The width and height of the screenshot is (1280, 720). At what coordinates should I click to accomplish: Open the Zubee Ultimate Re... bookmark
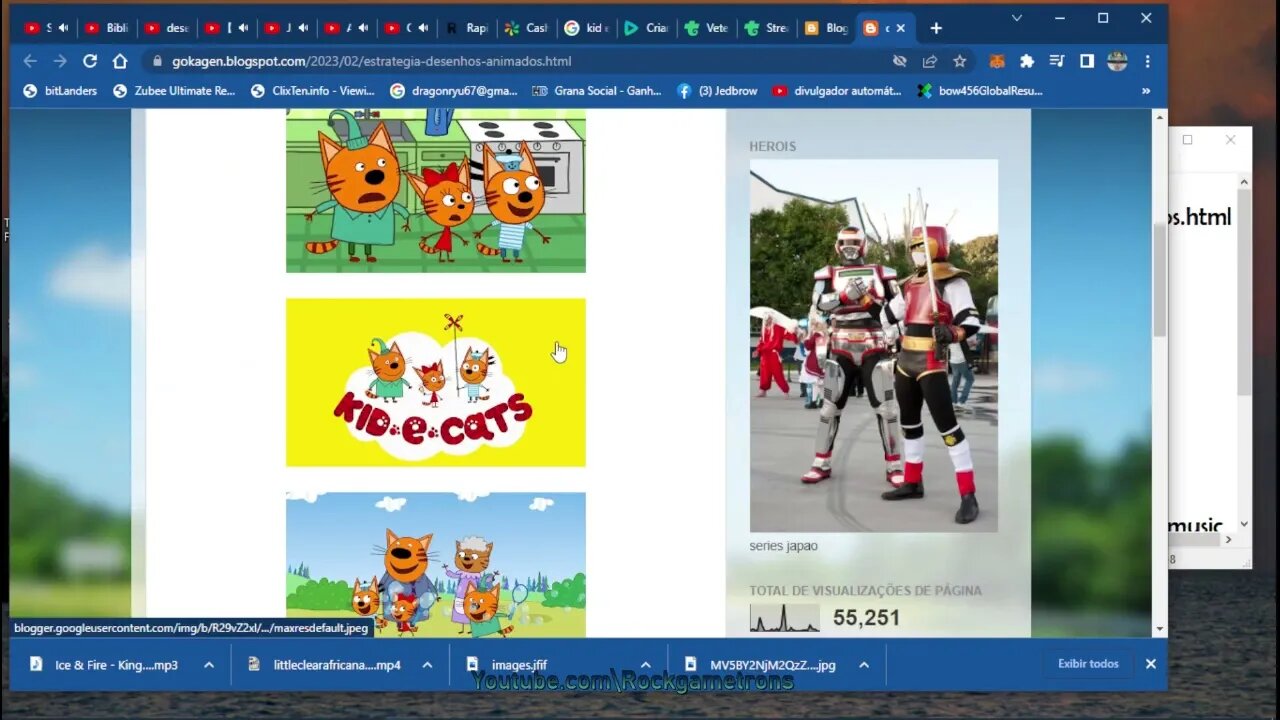click(x=174, y=90)
